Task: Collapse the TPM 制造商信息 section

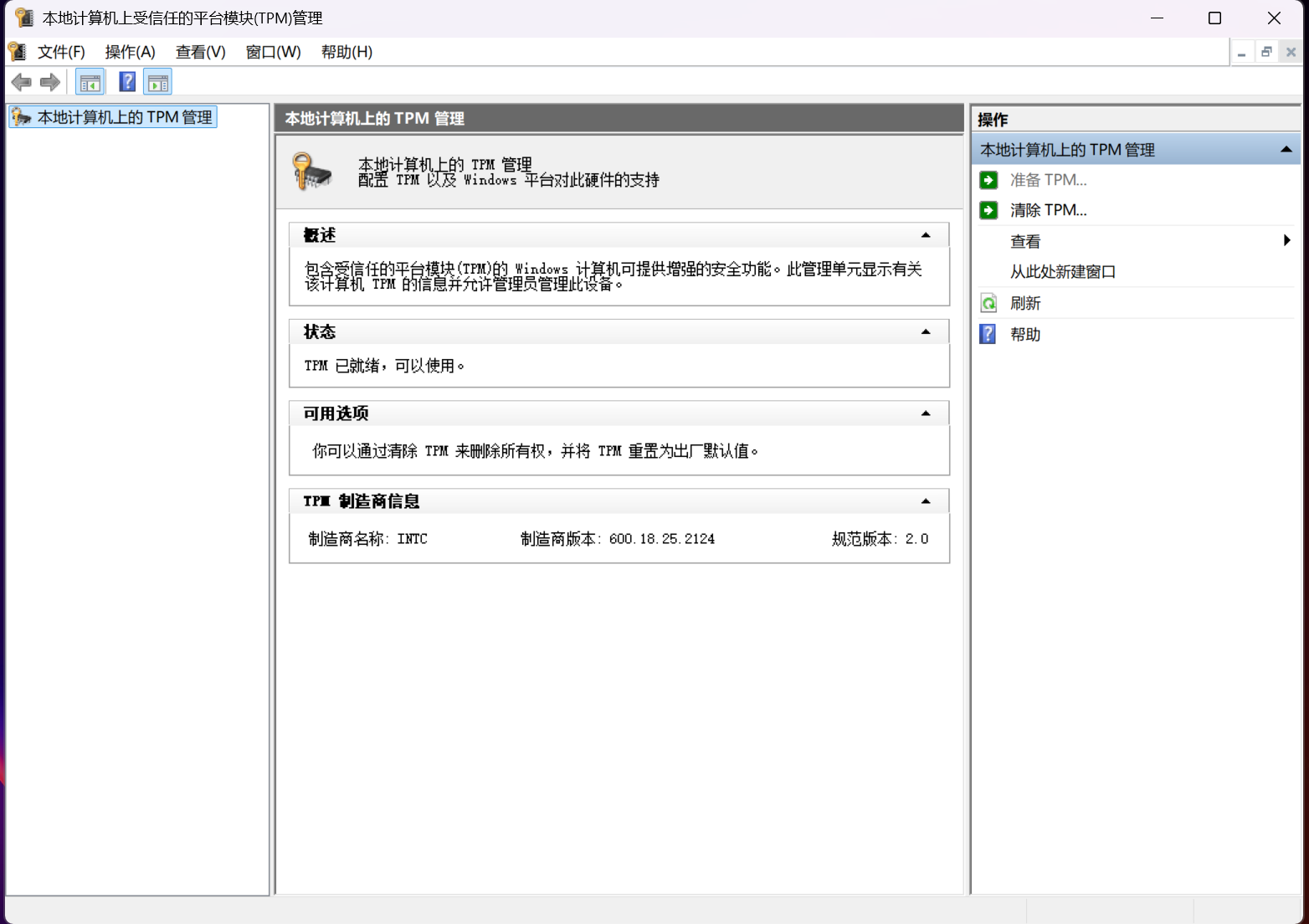Action: (926, 501)
